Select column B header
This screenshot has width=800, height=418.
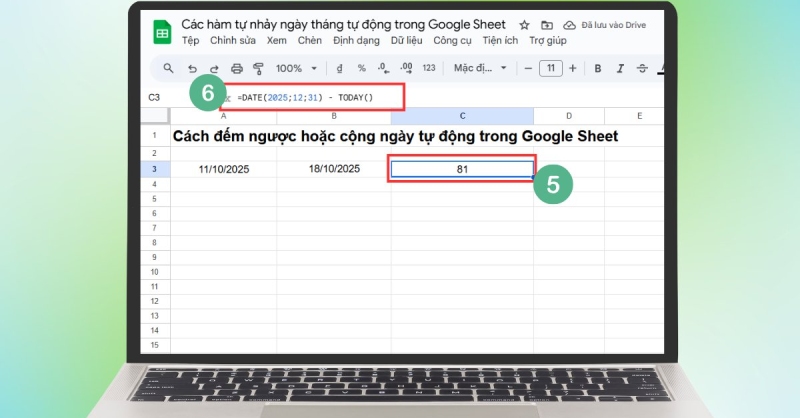334,116
